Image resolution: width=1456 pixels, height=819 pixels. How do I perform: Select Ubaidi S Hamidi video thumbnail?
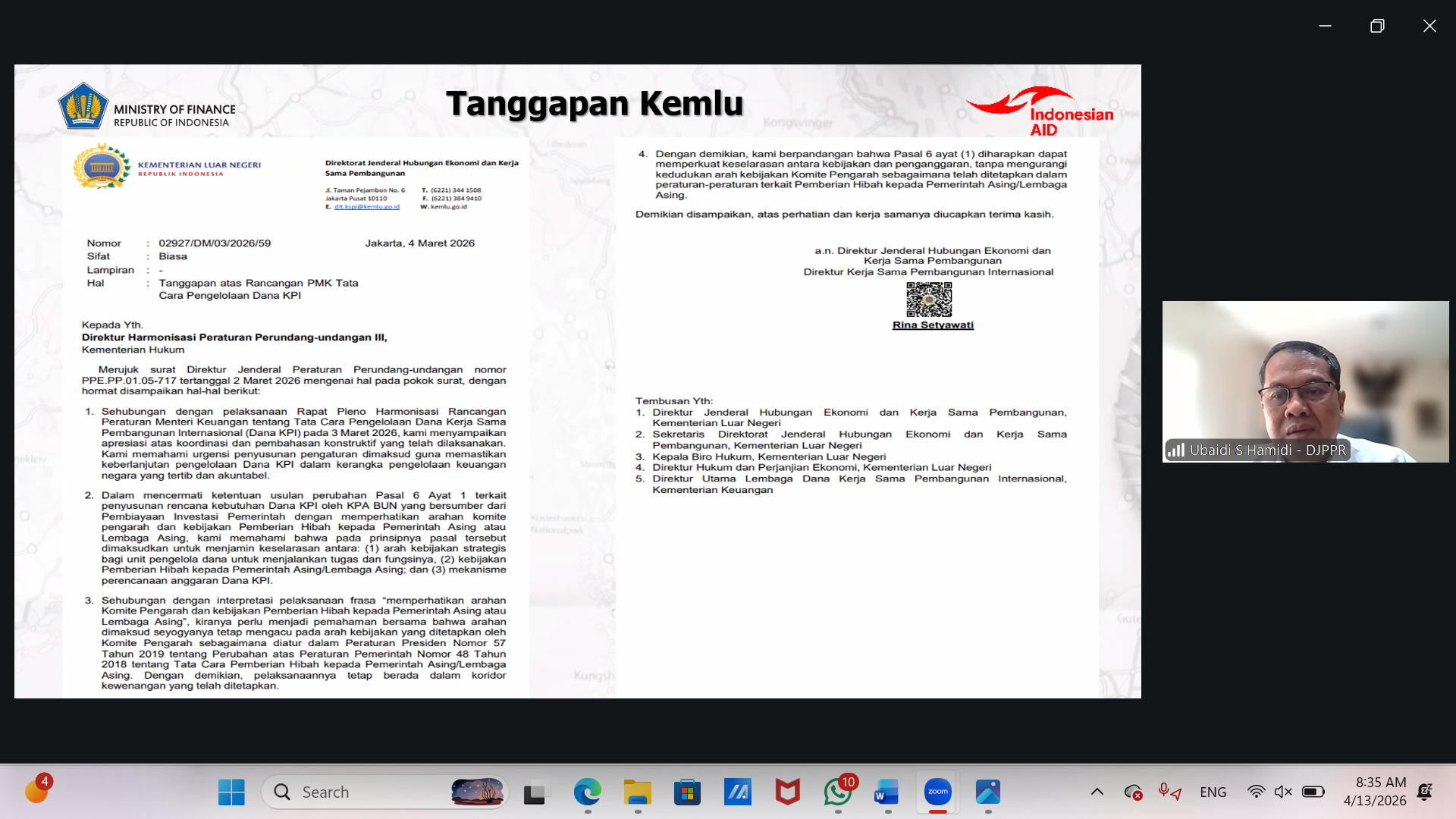[1304, 381]
